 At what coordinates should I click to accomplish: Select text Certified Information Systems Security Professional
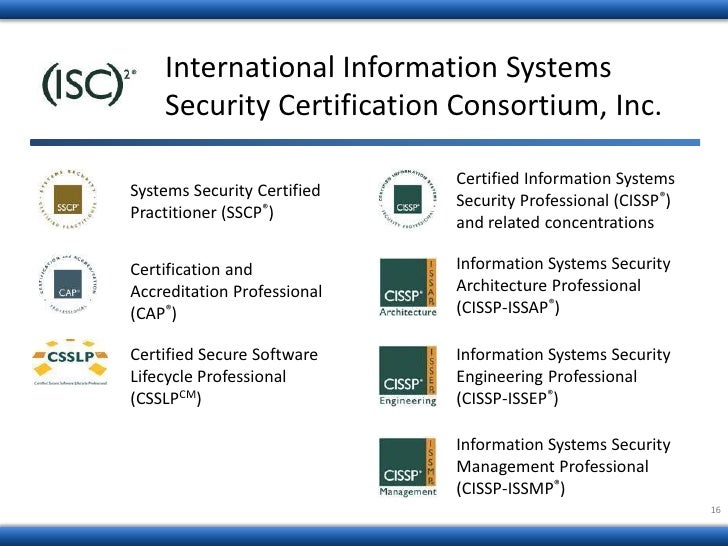click(566, 200)
